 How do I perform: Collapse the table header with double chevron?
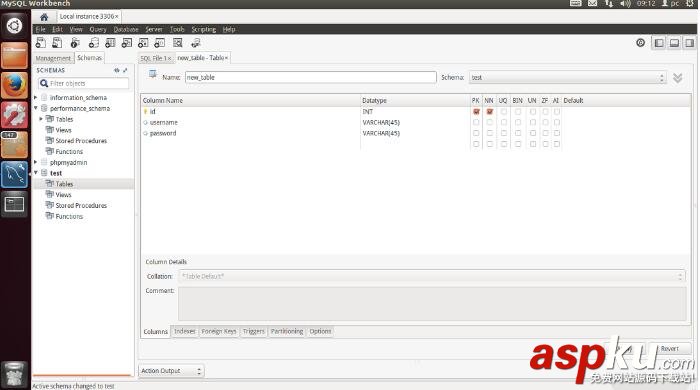point(678,78)
